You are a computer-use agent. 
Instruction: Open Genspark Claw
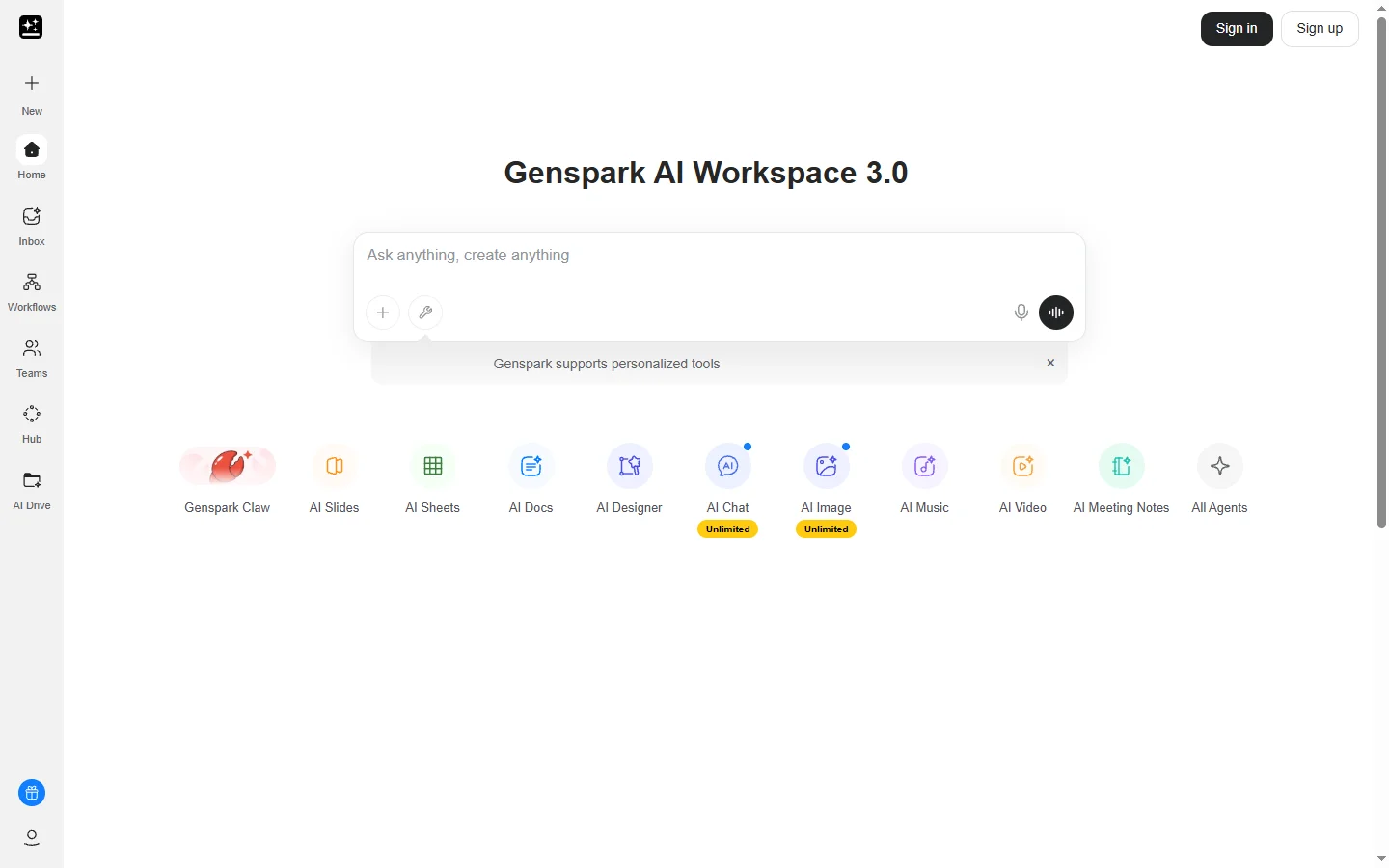(227, 479)
